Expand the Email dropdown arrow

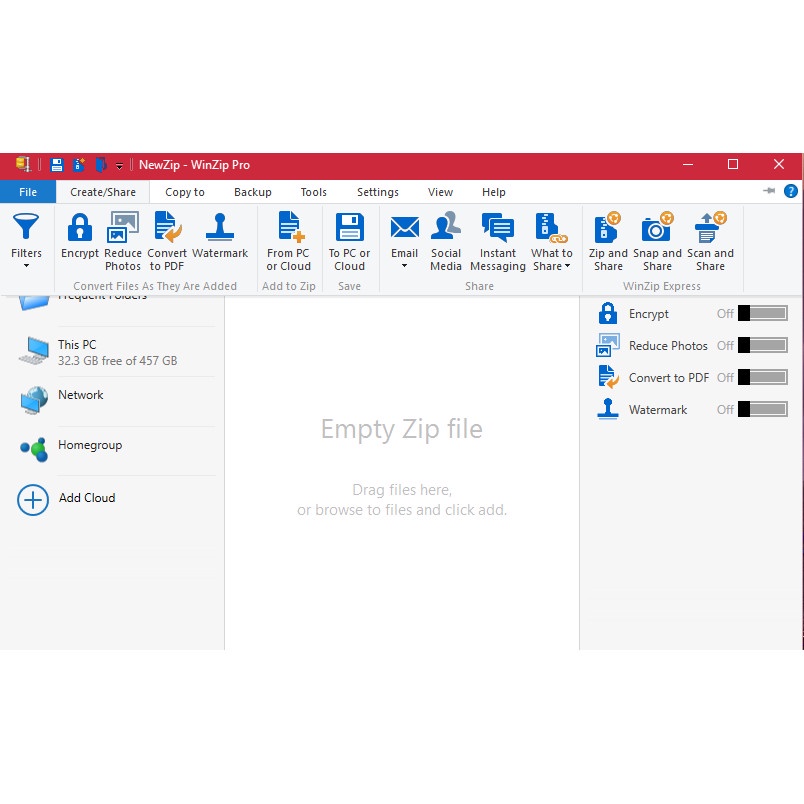click(x=405, y=266)
